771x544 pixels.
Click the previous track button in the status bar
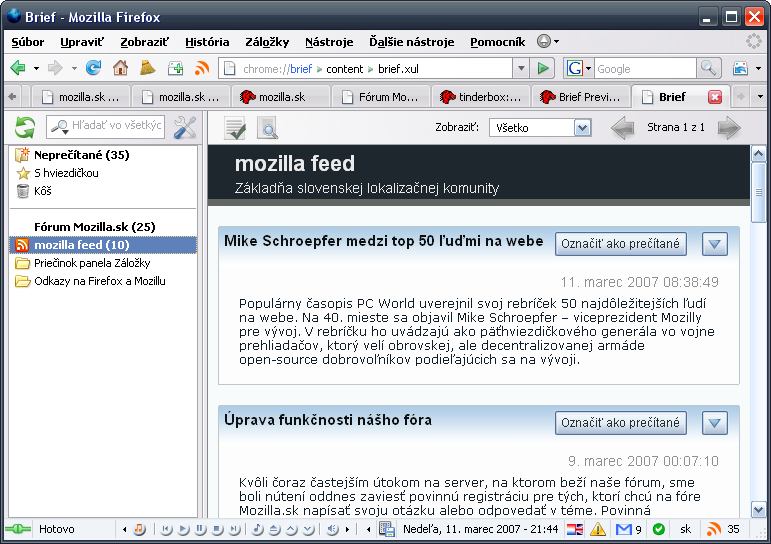(x=167, y=529)
